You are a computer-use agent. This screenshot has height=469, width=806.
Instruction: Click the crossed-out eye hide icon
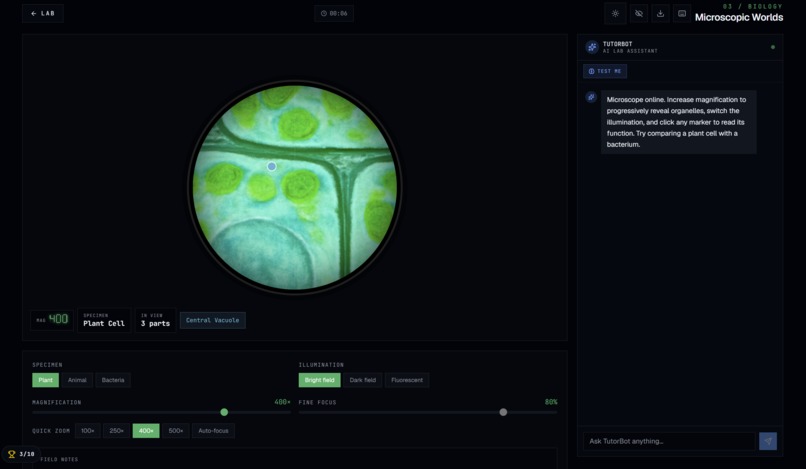click(x=638, y=14)
